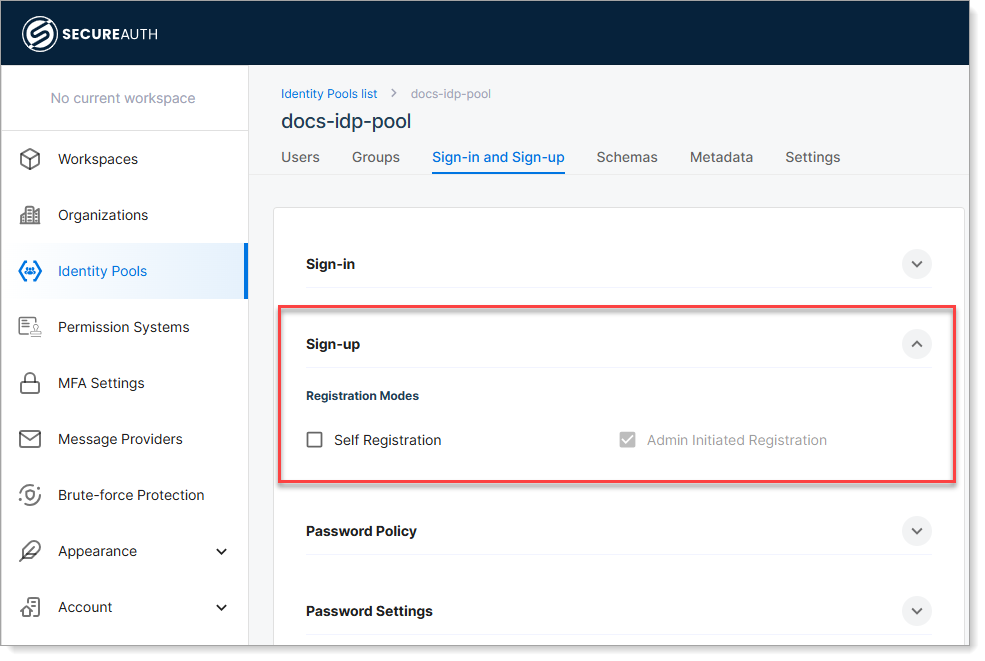Click the Admin Initiated Registration label
The height and width of the screenshot is (661, 985).
click(737, 440)
